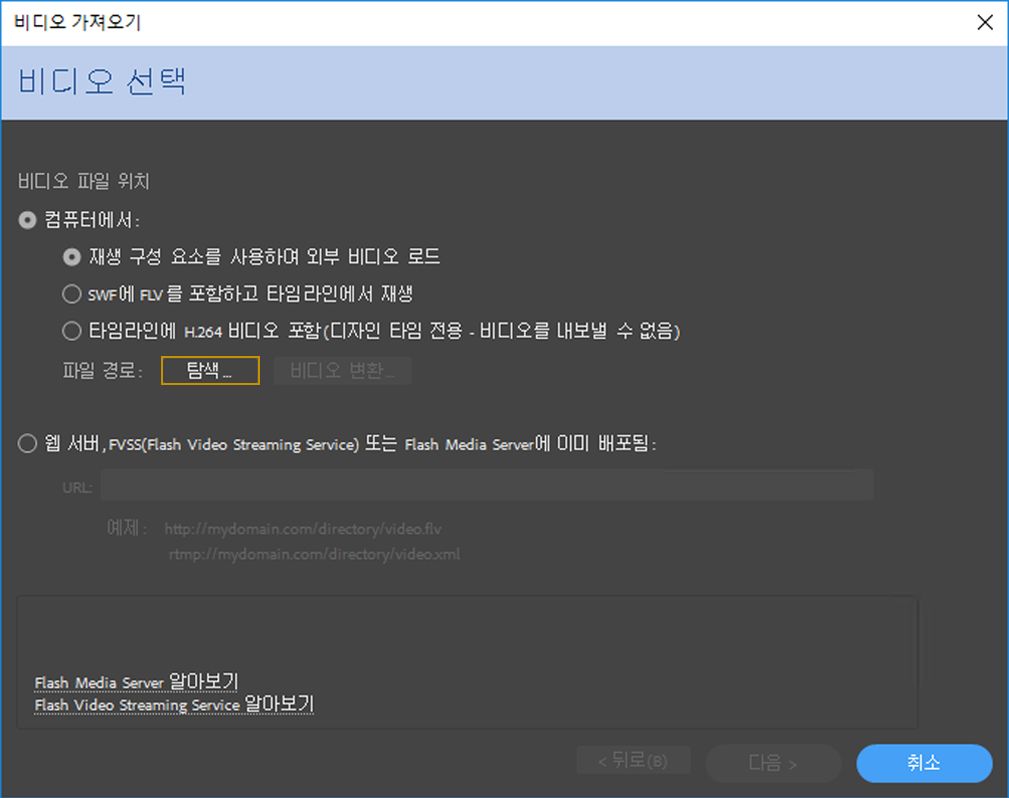Open the "Flash Media Server 알아보기" link
The height and width of the screenshot is (798, 1009).
pos(136,682)
